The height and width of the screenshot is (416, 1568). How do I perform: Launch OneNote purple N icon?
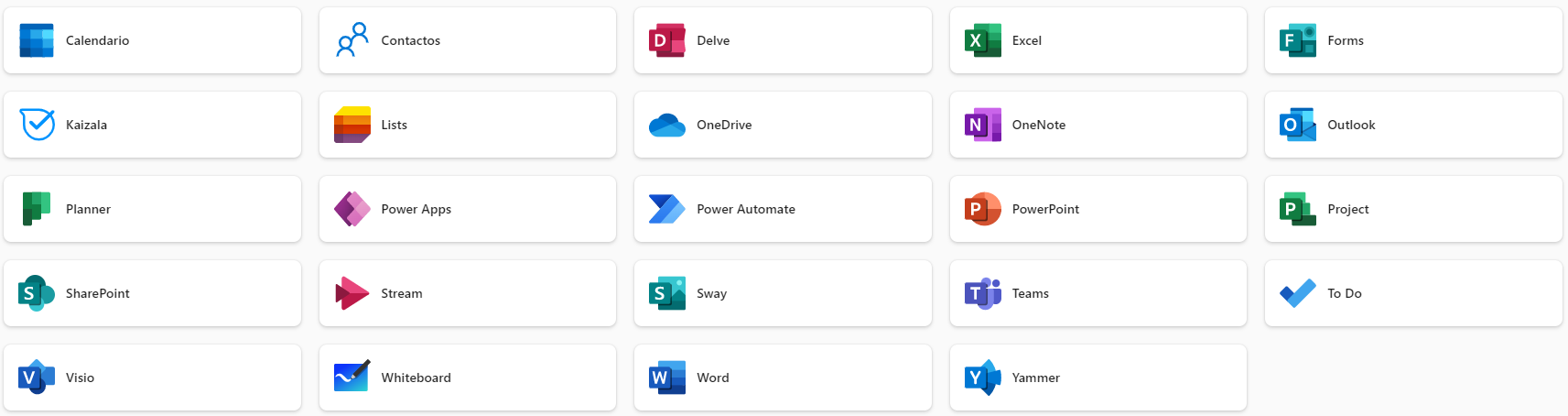(983, 125)
